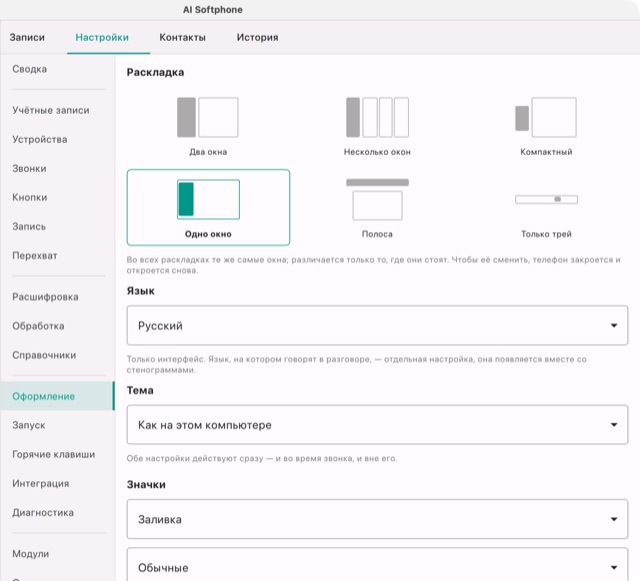Open the "Русский" language dropdown

377,325
